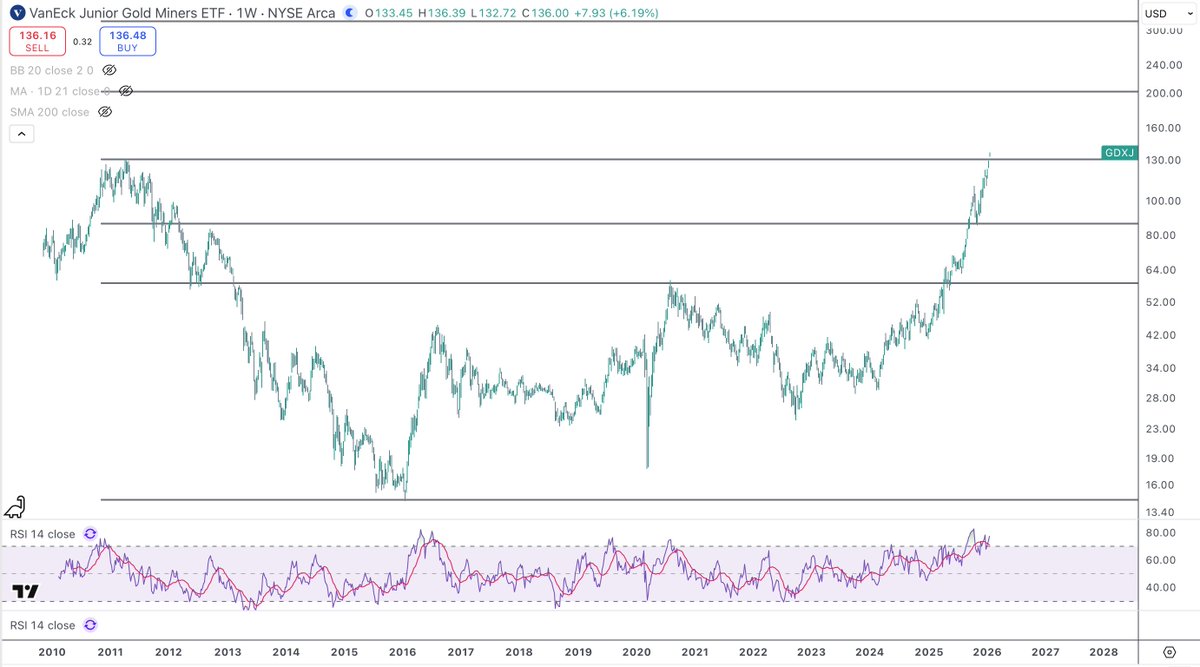1200x667 pixels.
Task: Click the 2010 label on the time axis
Action: (x=51, y=651)
